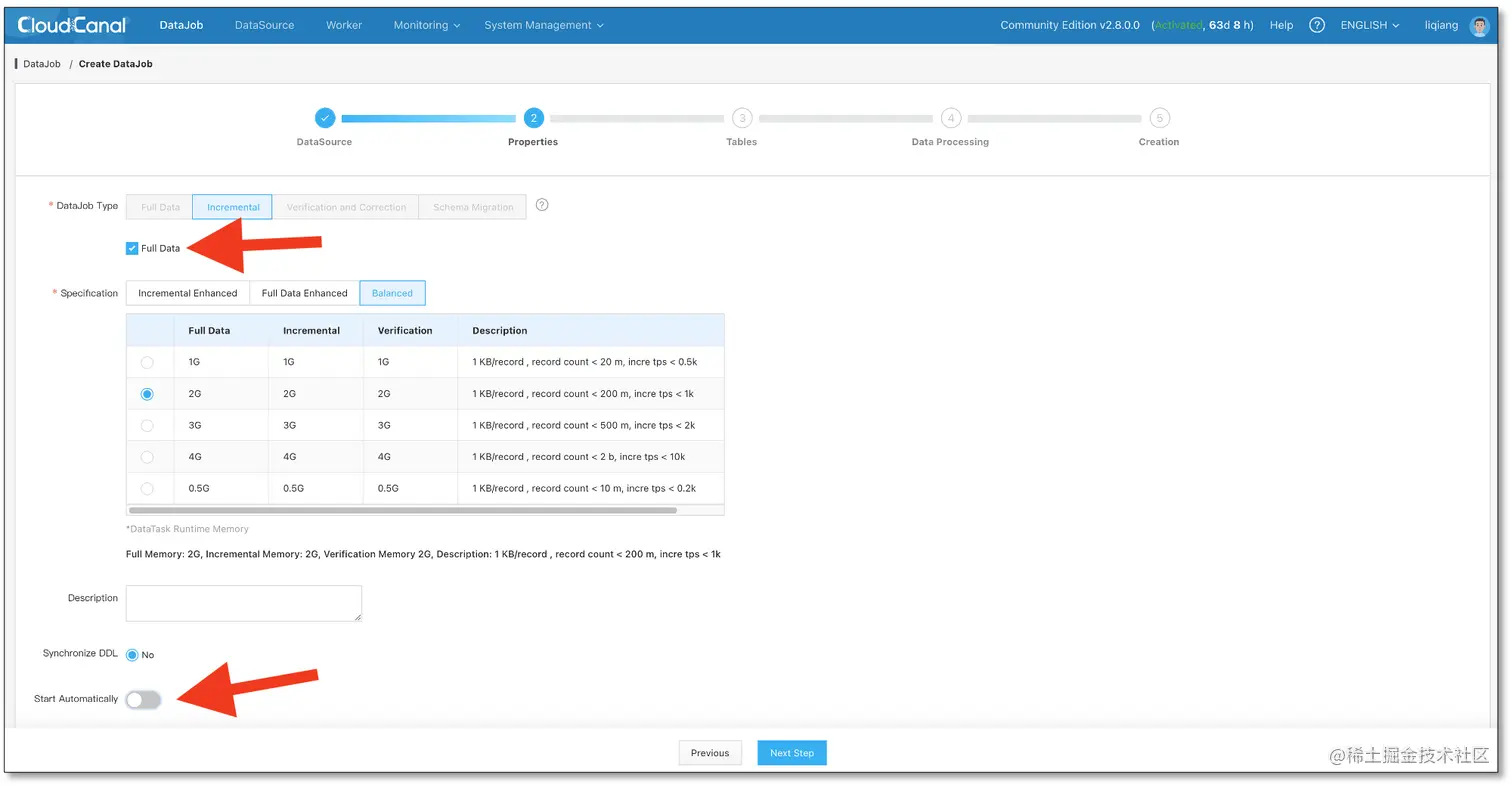Expand the System Management dropdown
The image size is (1512, 788).
[544, 25]
